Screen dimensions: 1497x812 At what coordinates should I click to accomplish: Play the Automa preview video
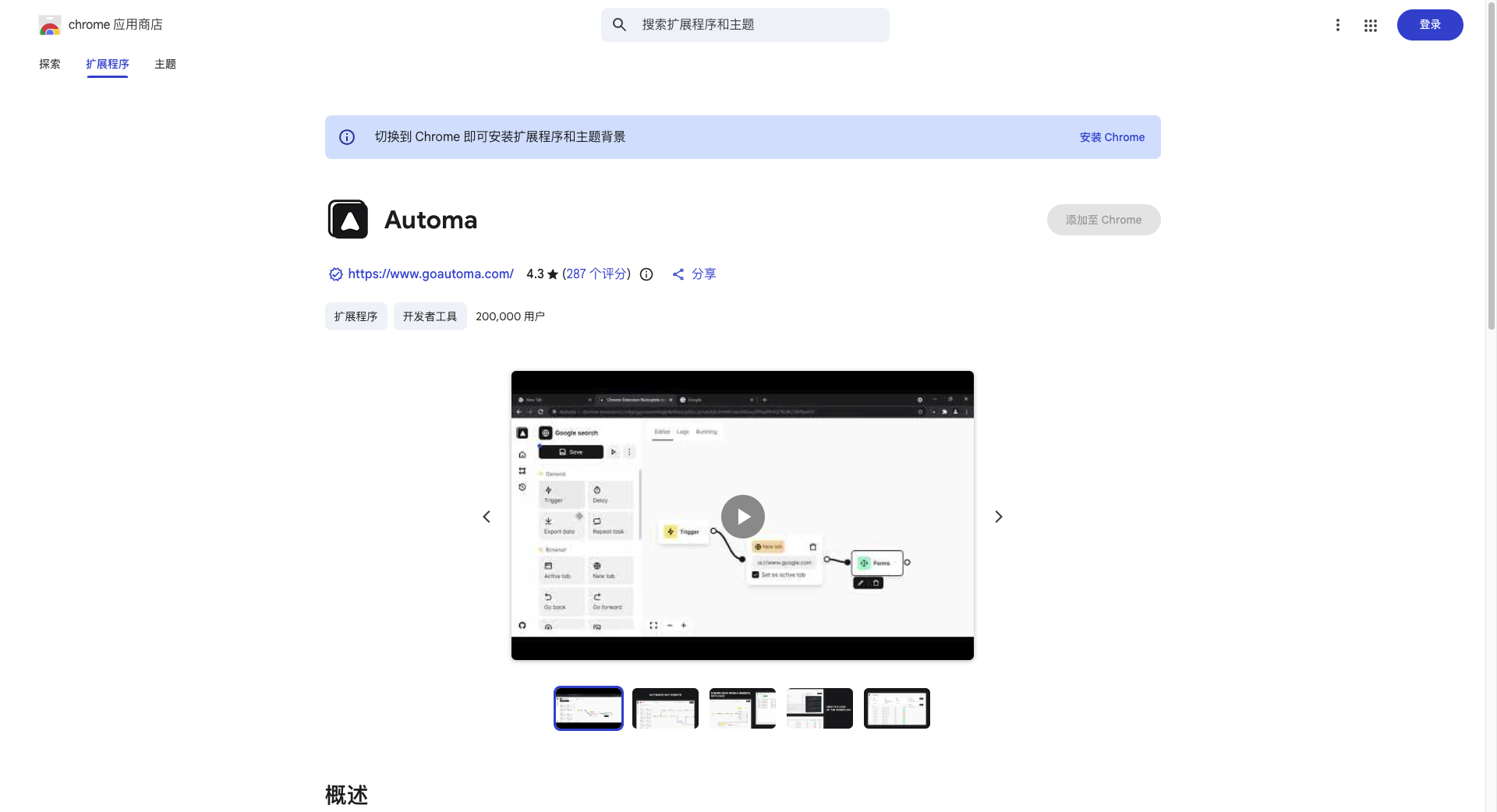point(742,517)
